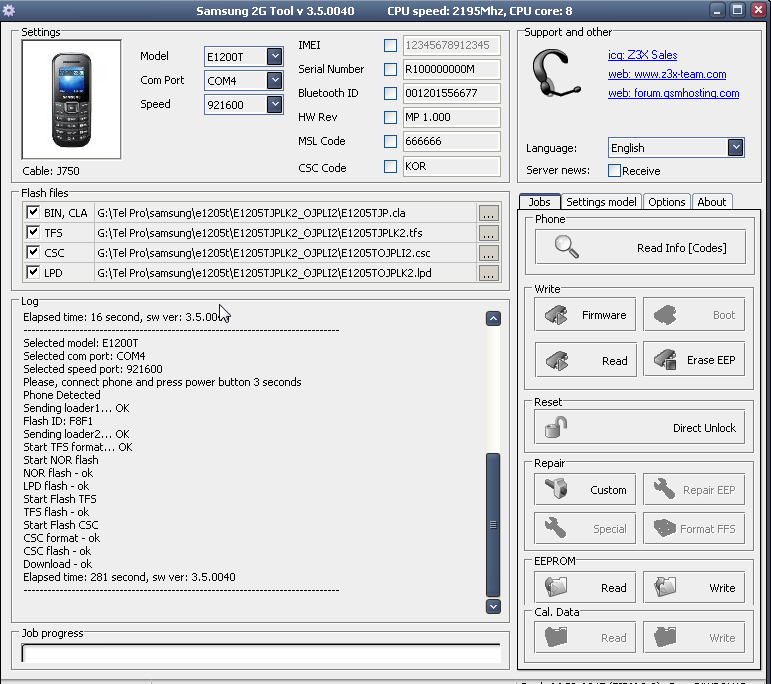Enable the MSL Code checkbox

390,142
